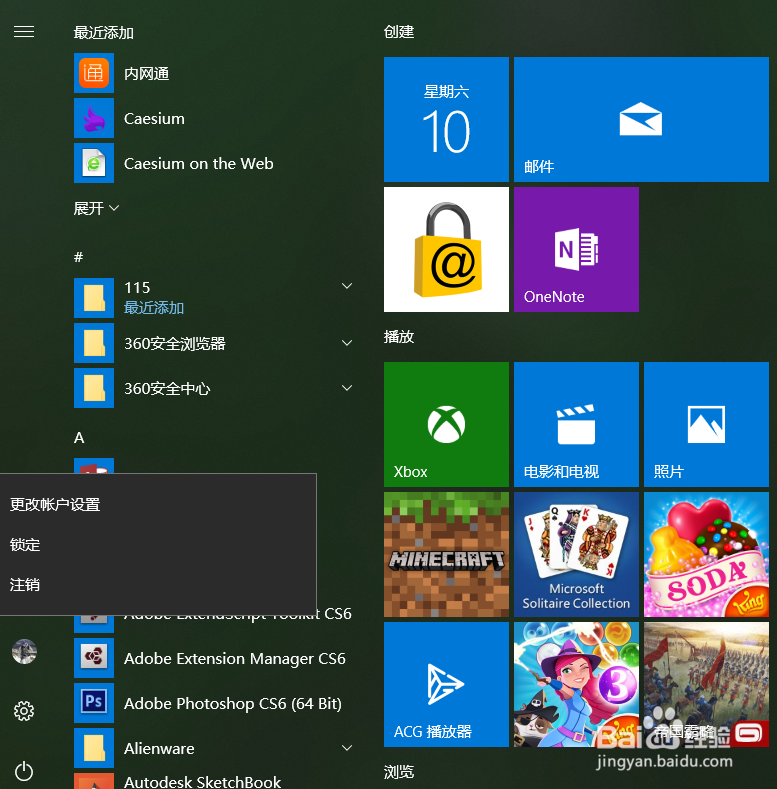Open the Xbox tile
This screenshot has width=777, height=789.
pos(446,424)
